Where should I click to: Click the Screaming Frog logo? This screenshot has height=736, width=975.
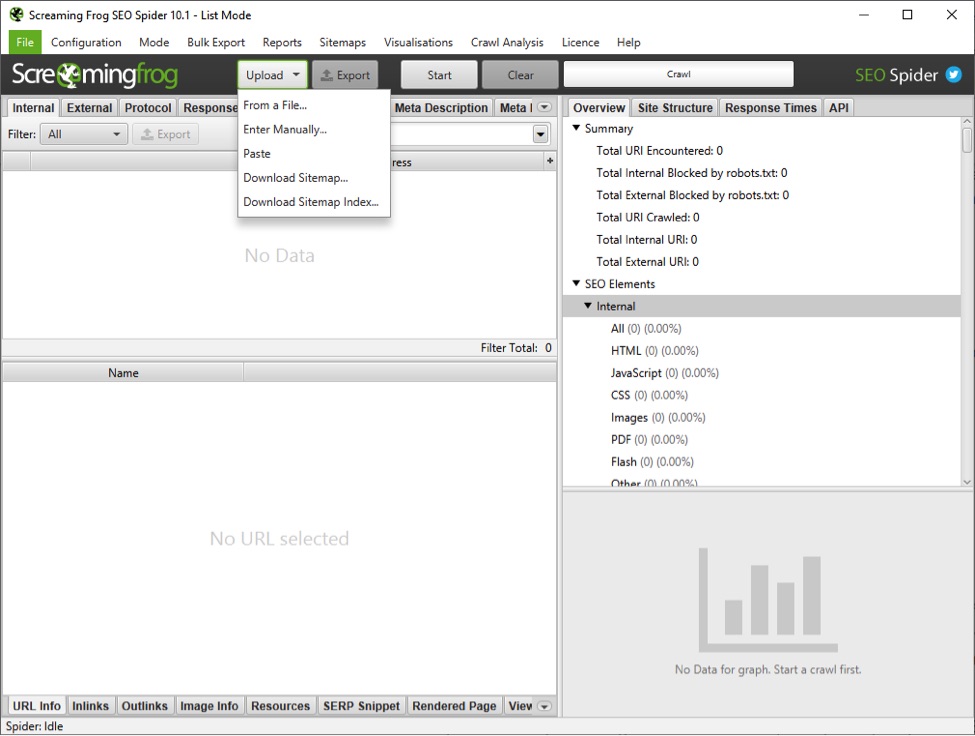pos(95,75)
